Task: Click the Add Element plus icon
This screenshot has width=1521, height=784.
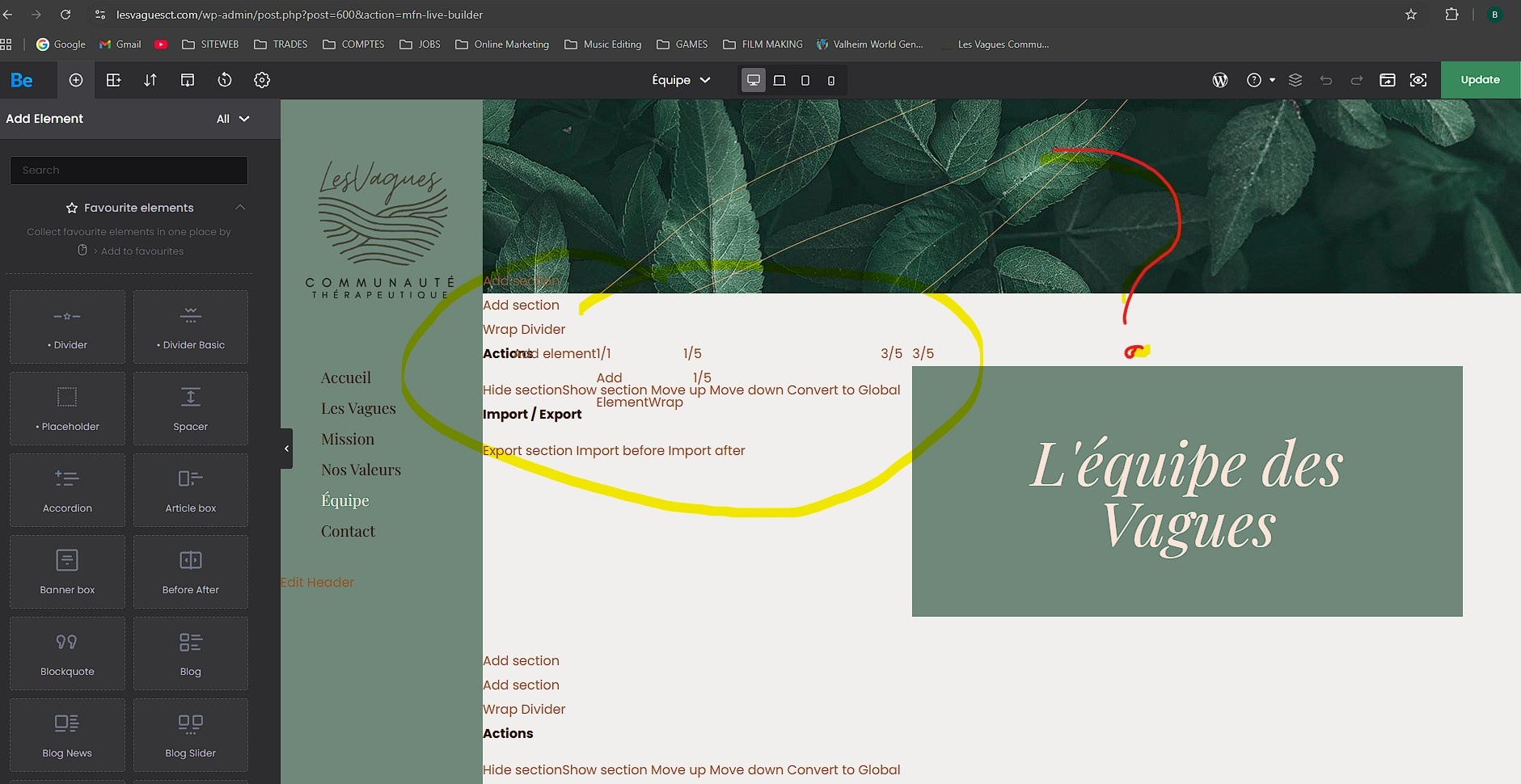Action: (76, 80)
